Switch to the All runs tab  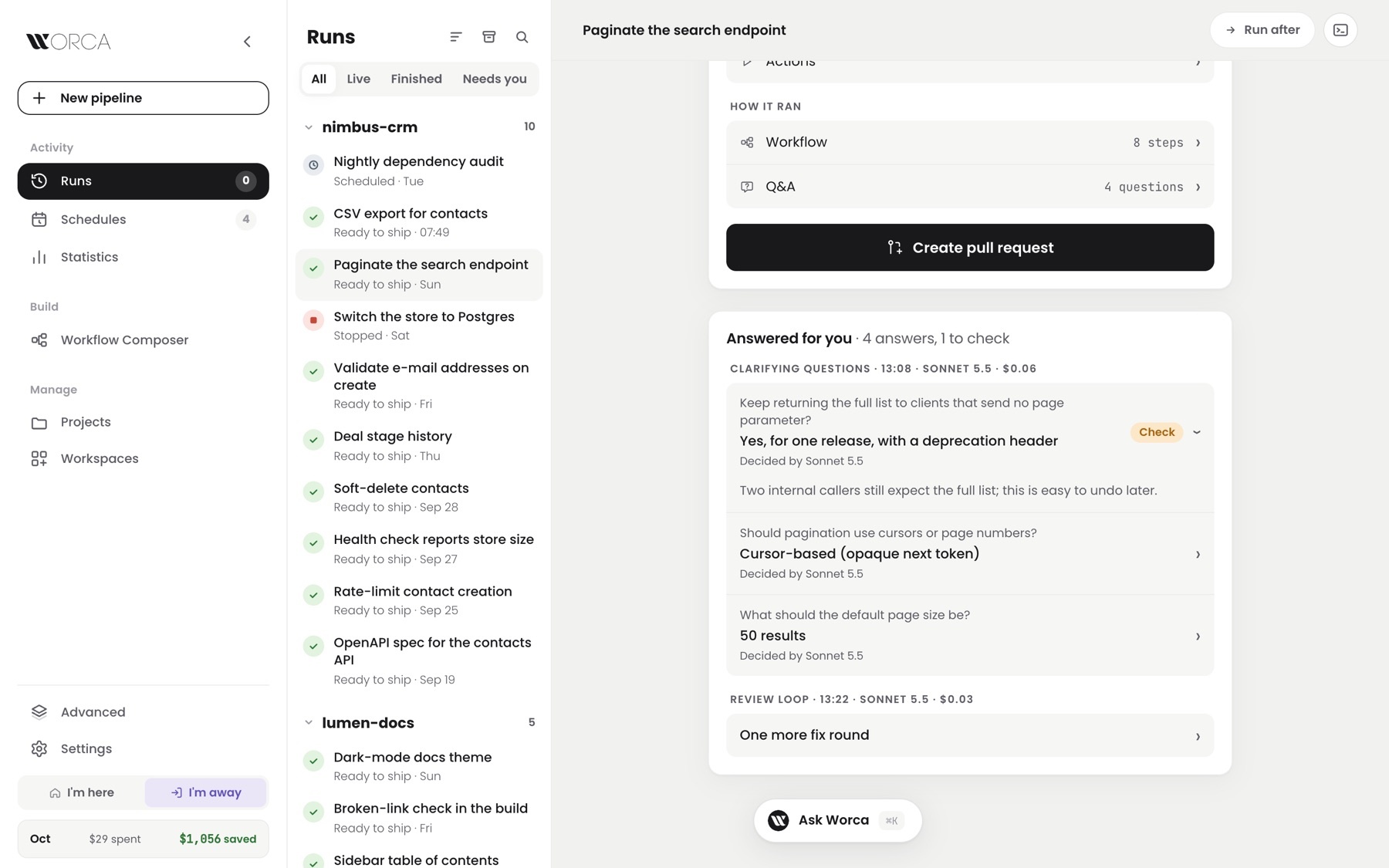(319, 79)
